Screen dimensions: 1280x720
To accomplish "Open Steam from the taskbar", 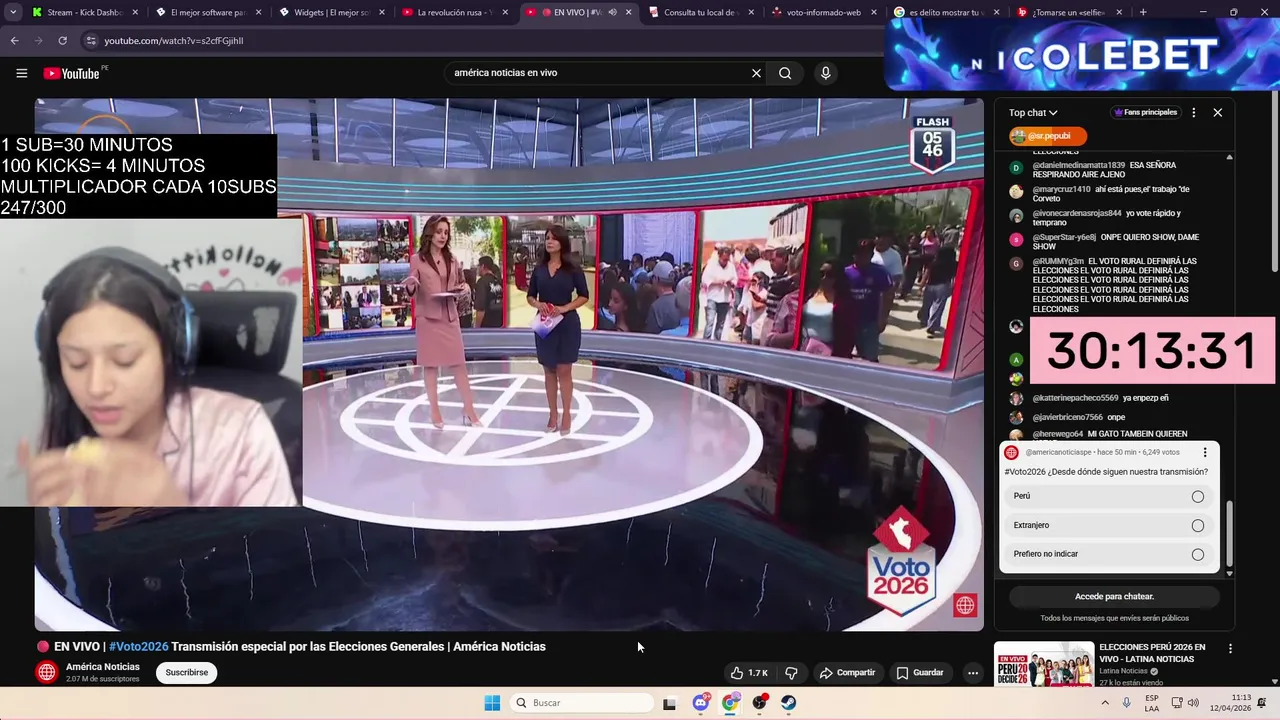I will click(x=789, y=703).
